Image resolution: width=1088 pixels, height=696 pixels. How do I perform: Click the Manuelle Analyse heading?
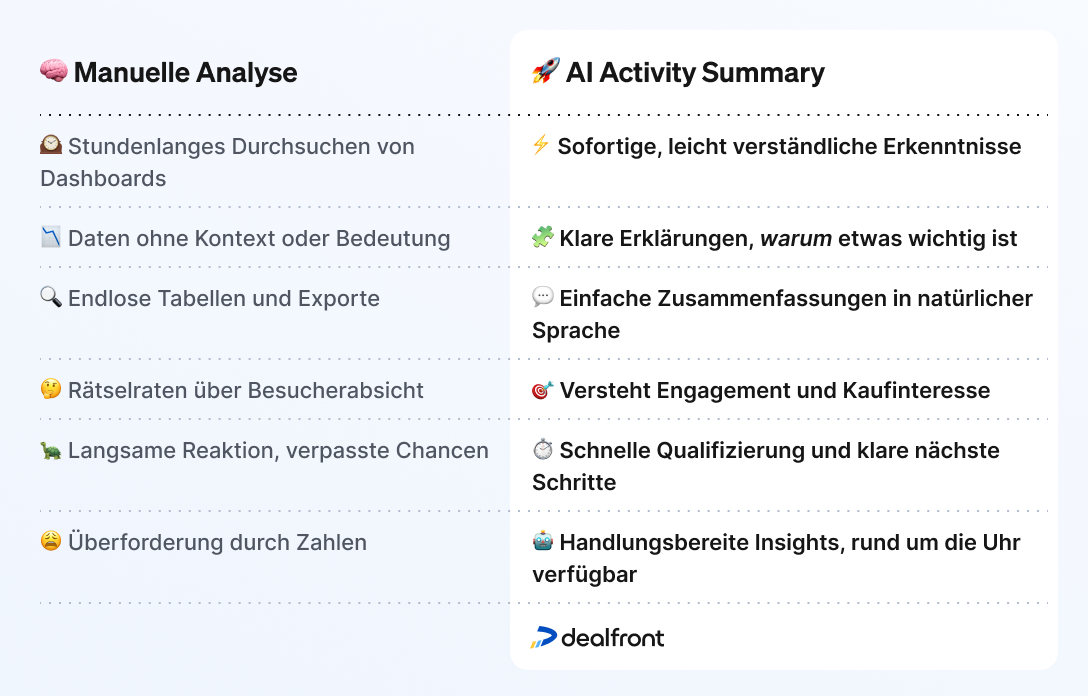coord(185,72)
